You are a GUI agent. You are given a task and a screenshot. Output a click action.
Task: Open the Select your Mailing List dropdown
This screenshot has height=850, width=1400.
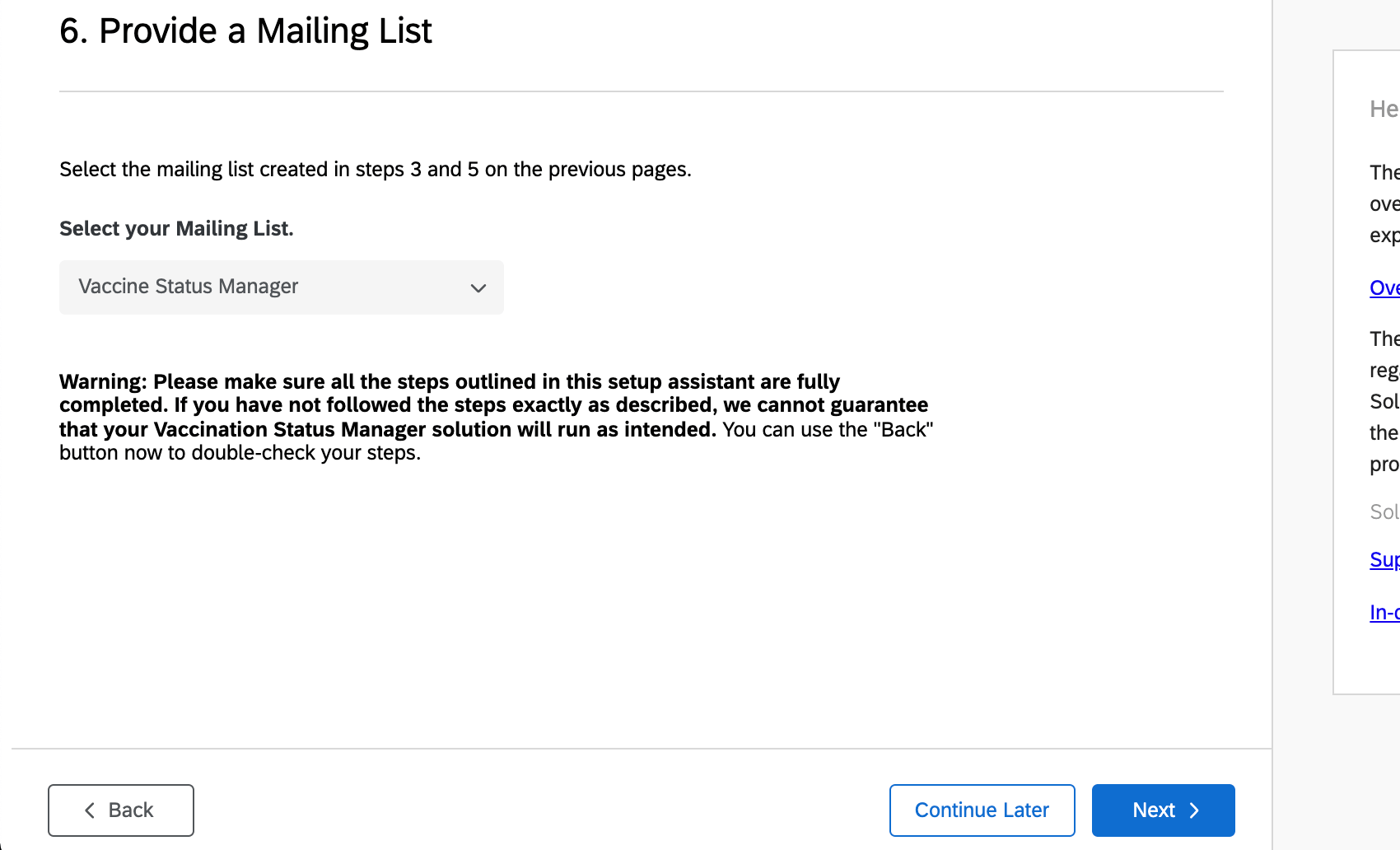pyautogui.click(x=280, y=287)
